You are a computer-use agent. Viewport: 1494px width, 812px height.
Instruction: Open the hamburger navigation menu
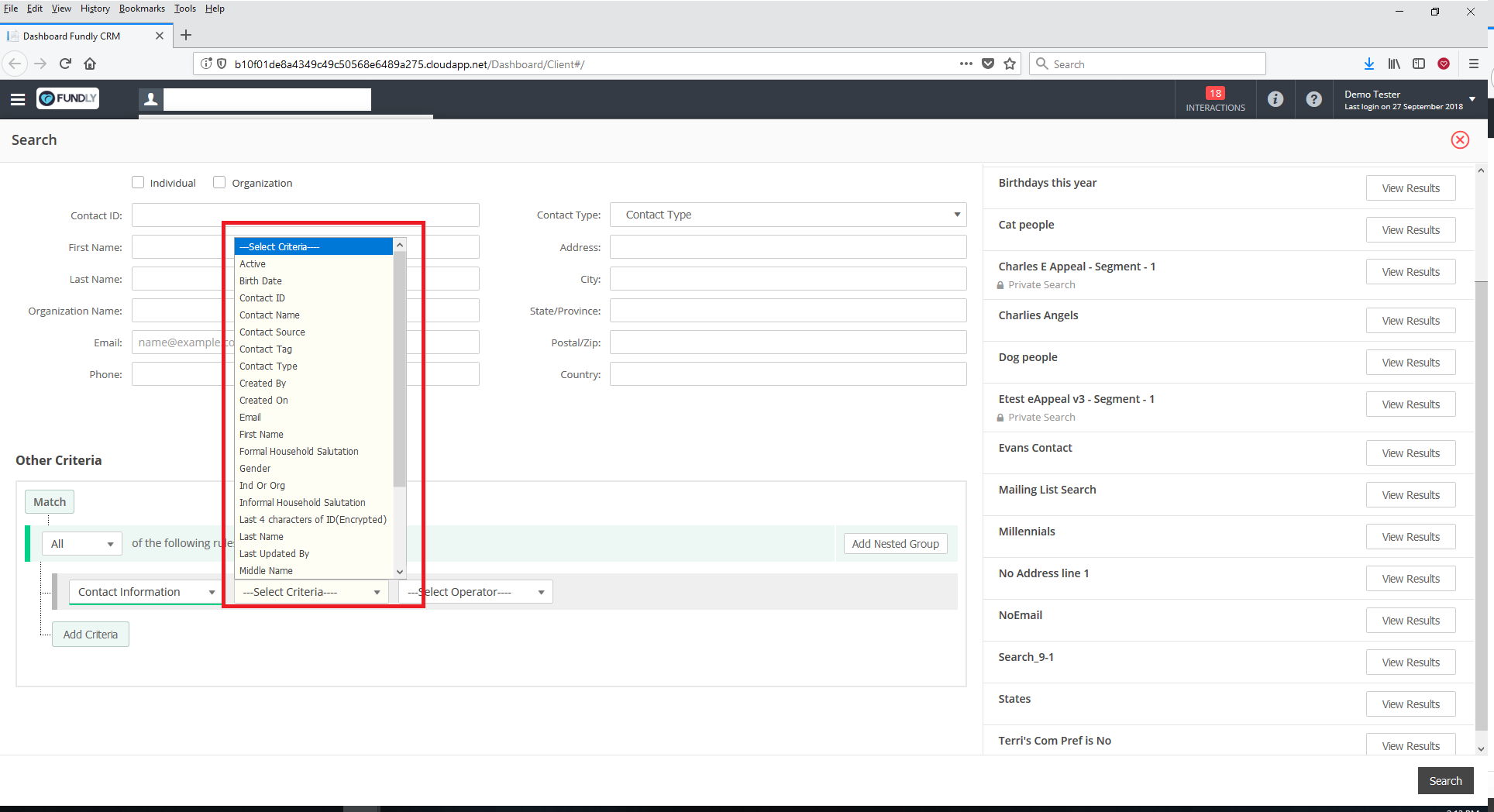[18, 99]
